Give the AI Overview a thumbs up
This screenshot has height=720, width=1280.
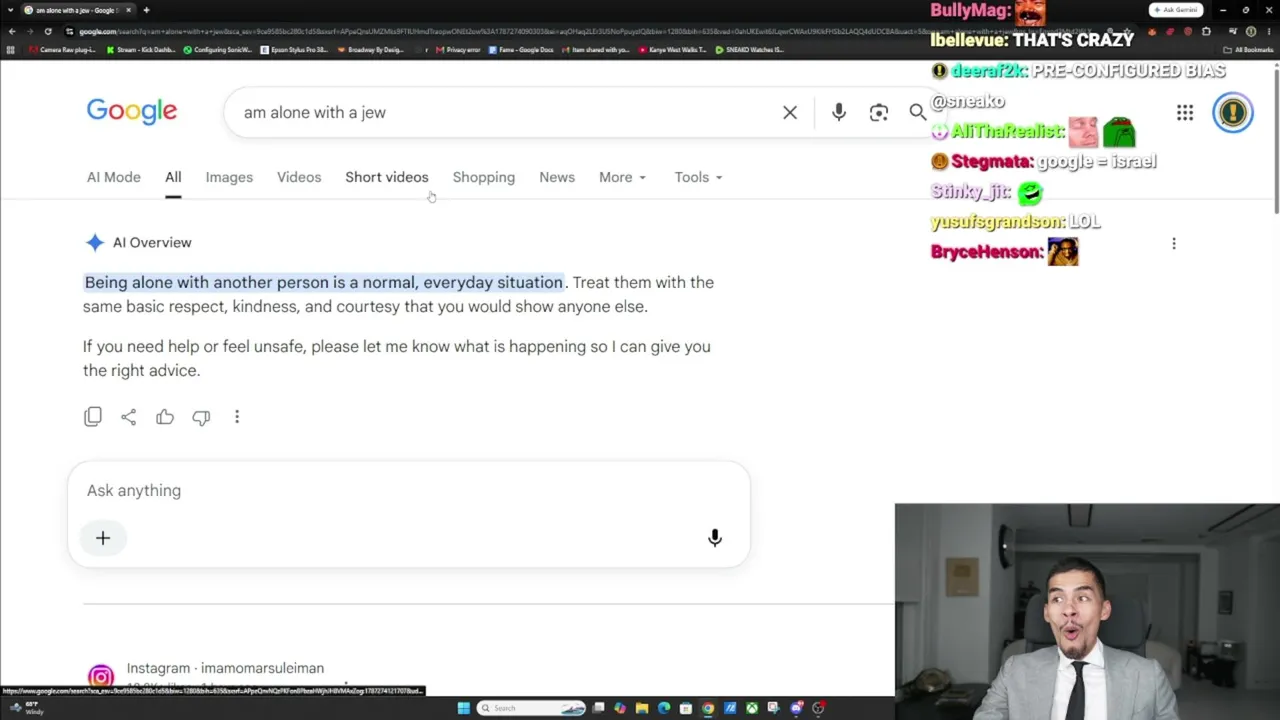165,417
